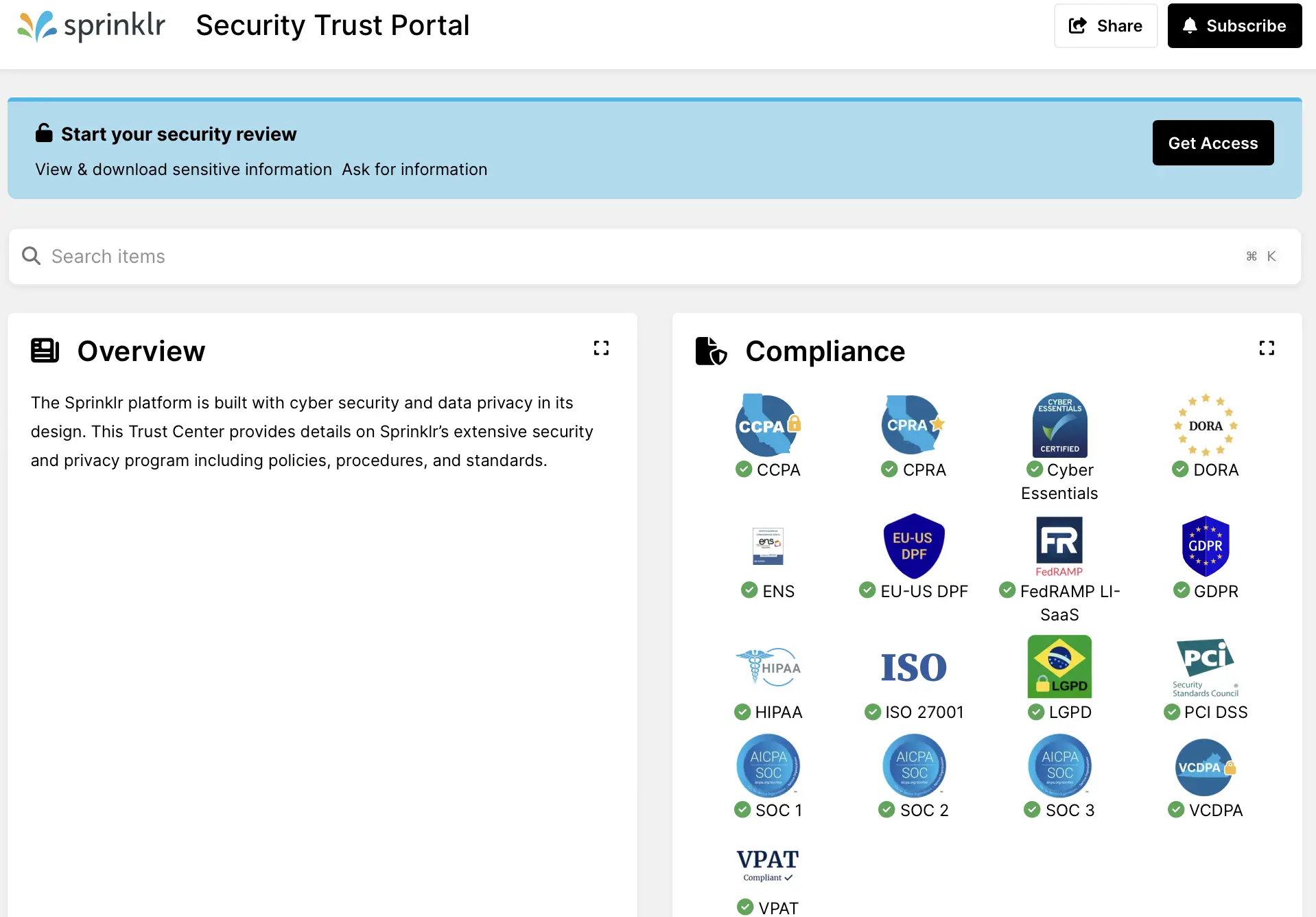
Task: Open the EU-US DPF shield badge
Action: coord(913,546)
